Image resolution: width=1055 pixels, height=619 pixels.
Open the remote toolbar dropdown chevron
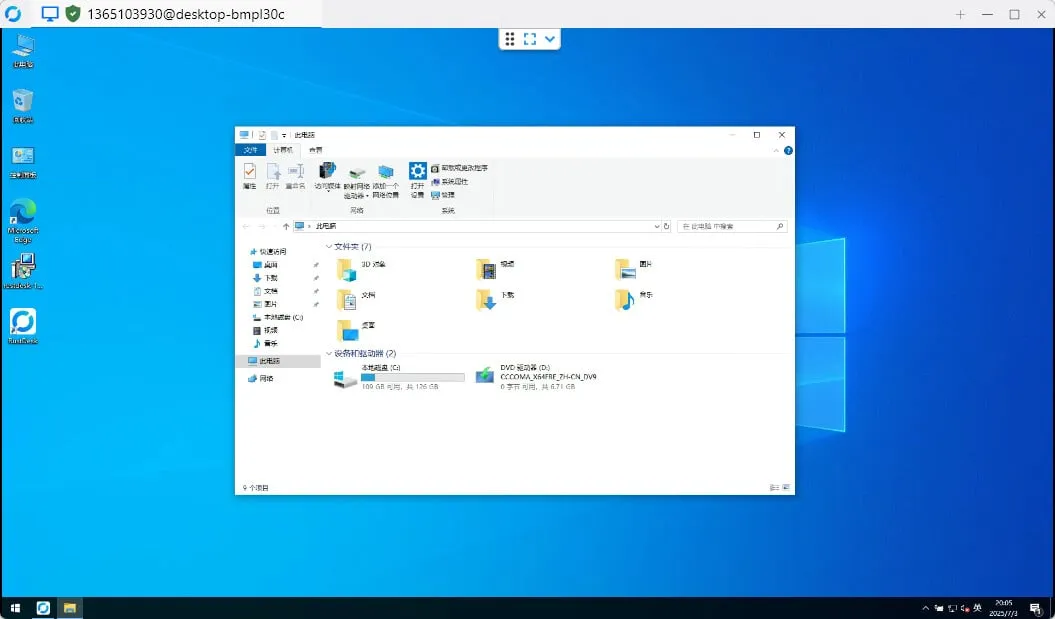[547, 39]
